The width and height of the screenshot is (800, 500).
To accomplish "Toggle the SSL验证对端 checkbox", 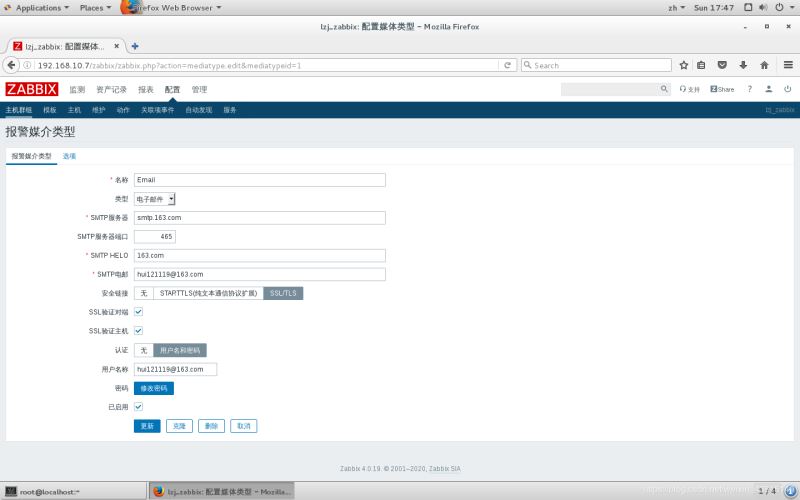I will click(138, 312).
